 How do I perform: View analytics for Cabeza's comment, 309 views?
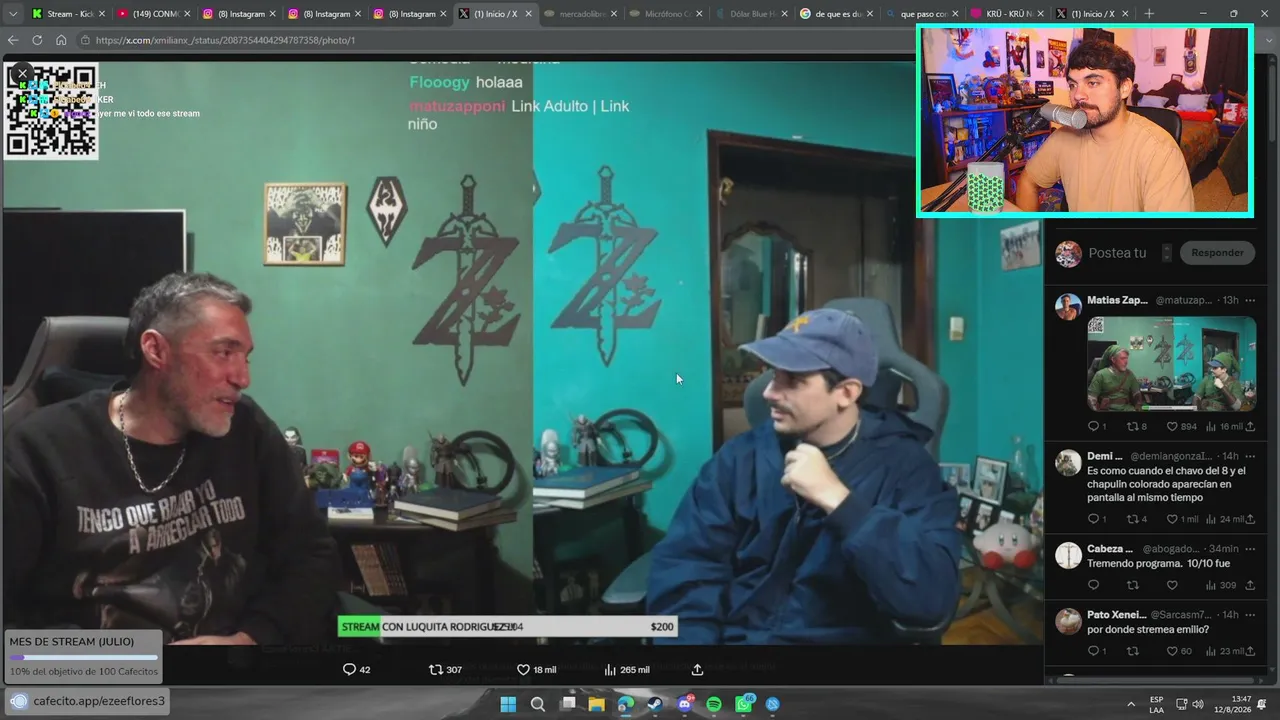click(x=1221, y=585)
